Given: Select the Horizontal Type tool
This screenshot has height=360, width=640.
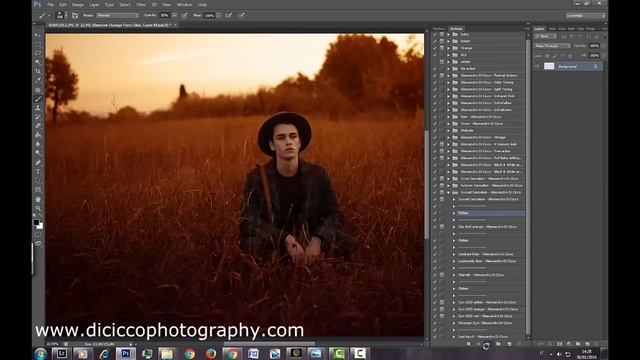Looking at the screenshot, I should pos(38,171).
